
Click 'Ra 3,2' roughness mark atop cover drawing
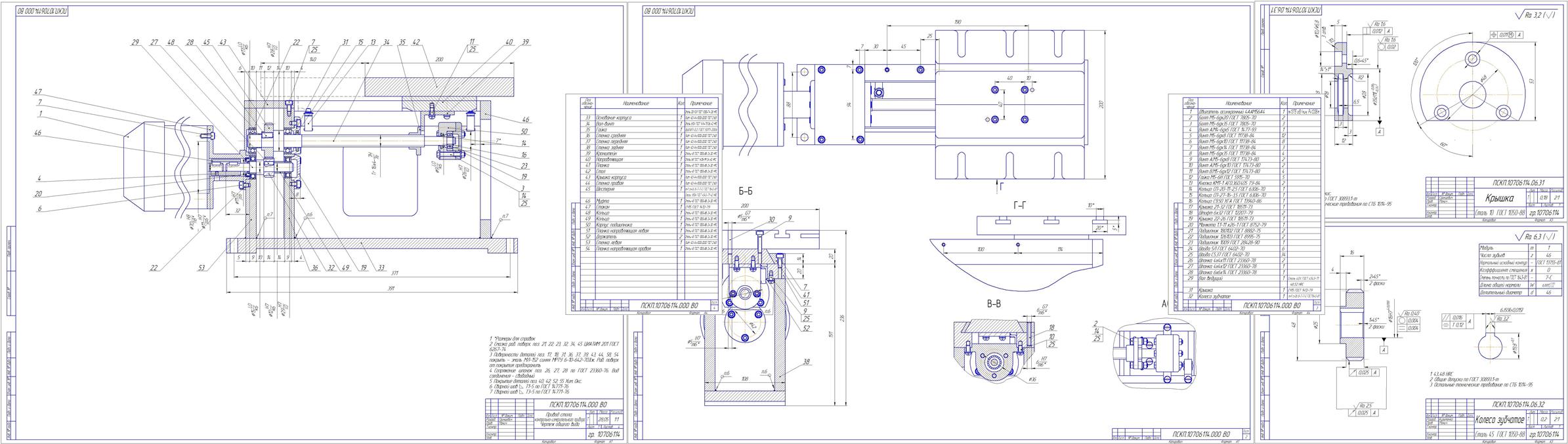(x=1537, y=15)
